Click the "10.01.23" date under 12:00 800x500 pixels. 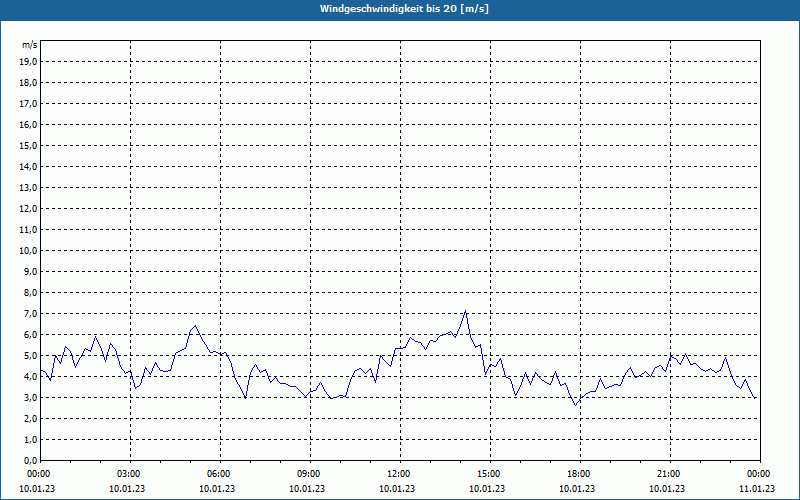[x=397, y=489]
